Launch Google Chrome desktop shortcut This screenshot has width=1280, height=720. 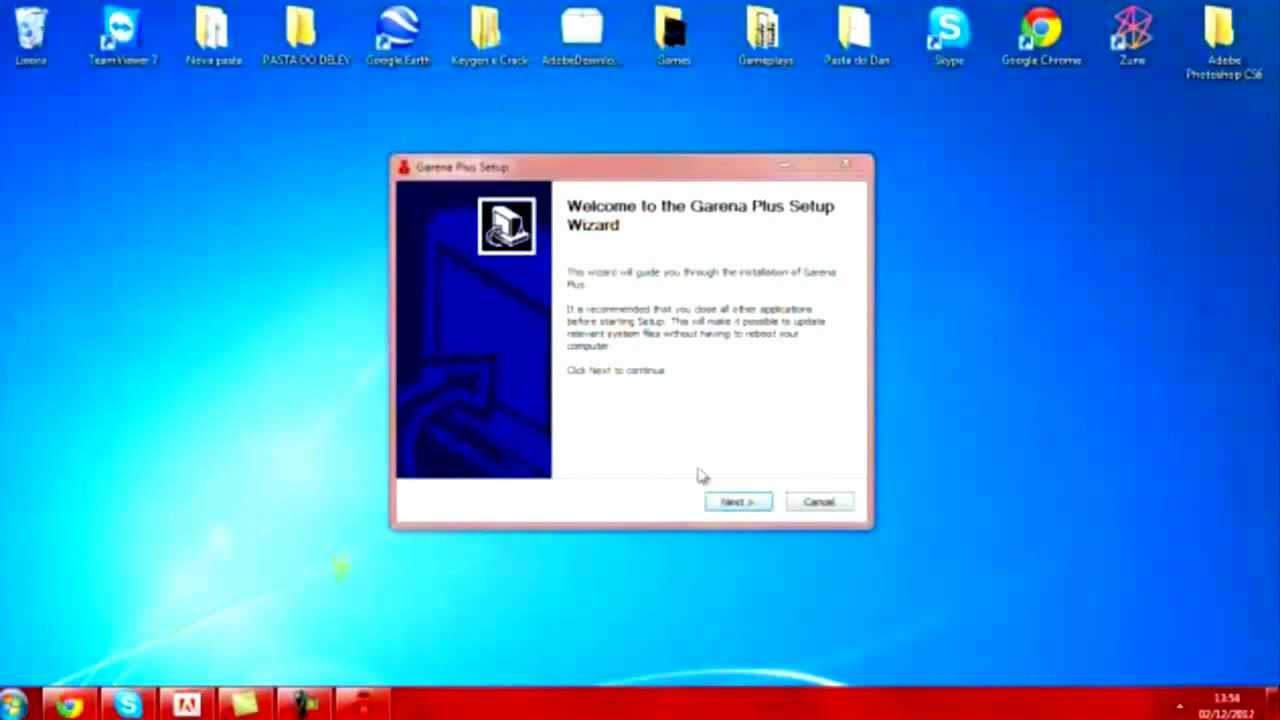click(x=1041, y=37)
